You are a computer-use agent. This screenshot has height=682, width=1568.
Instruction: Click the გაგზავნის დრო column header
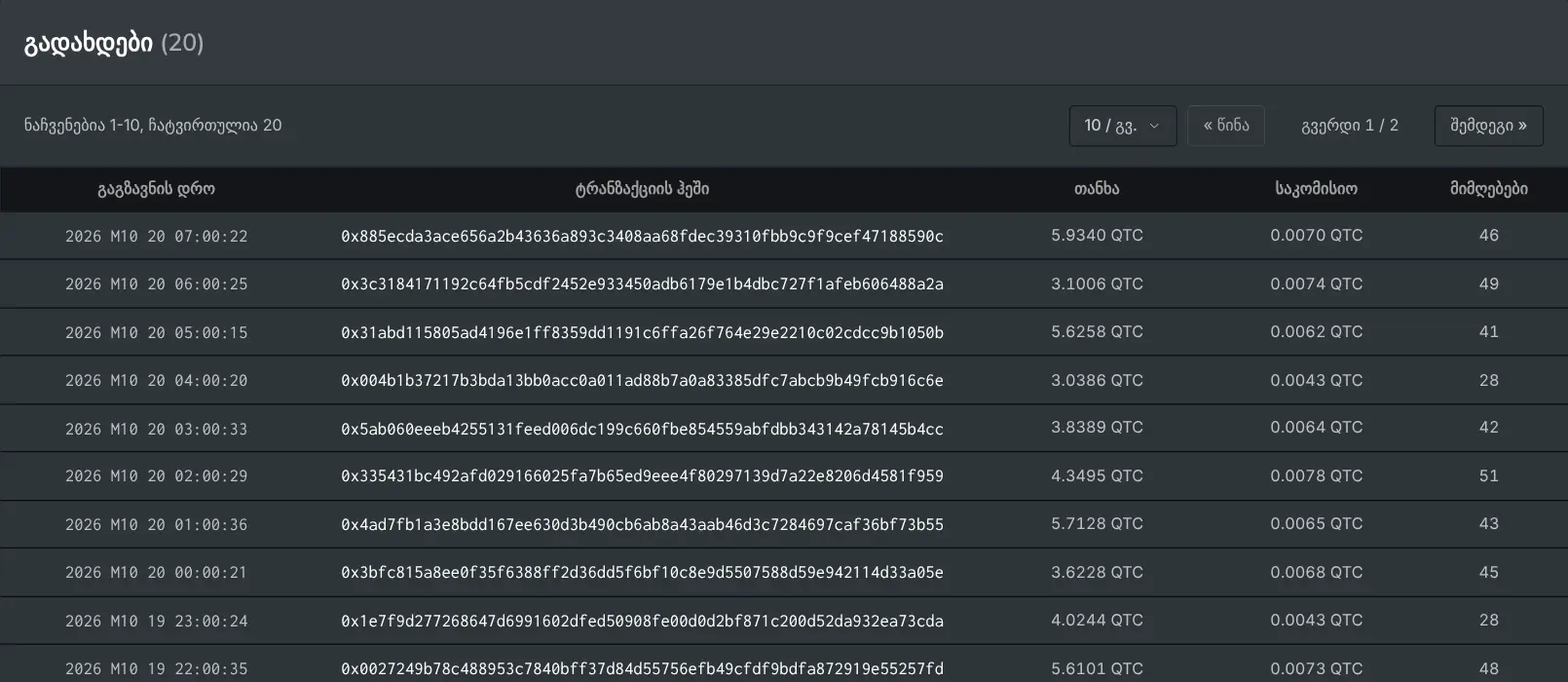(156, 189)
